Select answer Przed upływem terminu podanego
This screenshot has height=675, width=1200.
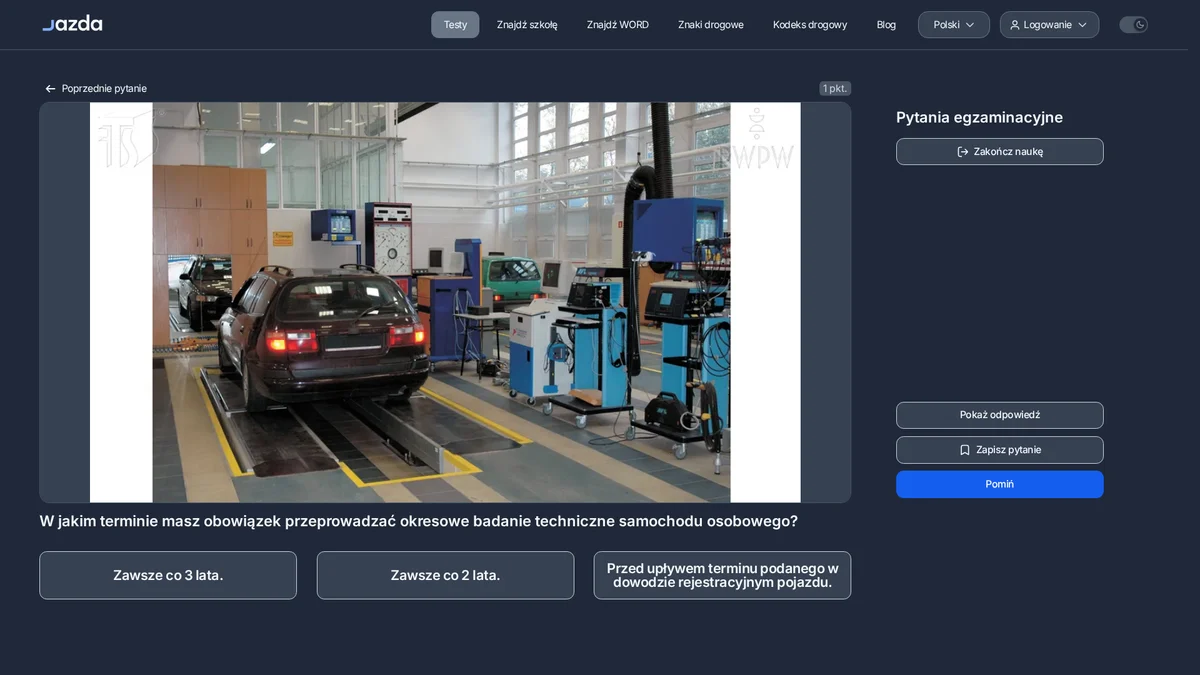click(722, 575)
